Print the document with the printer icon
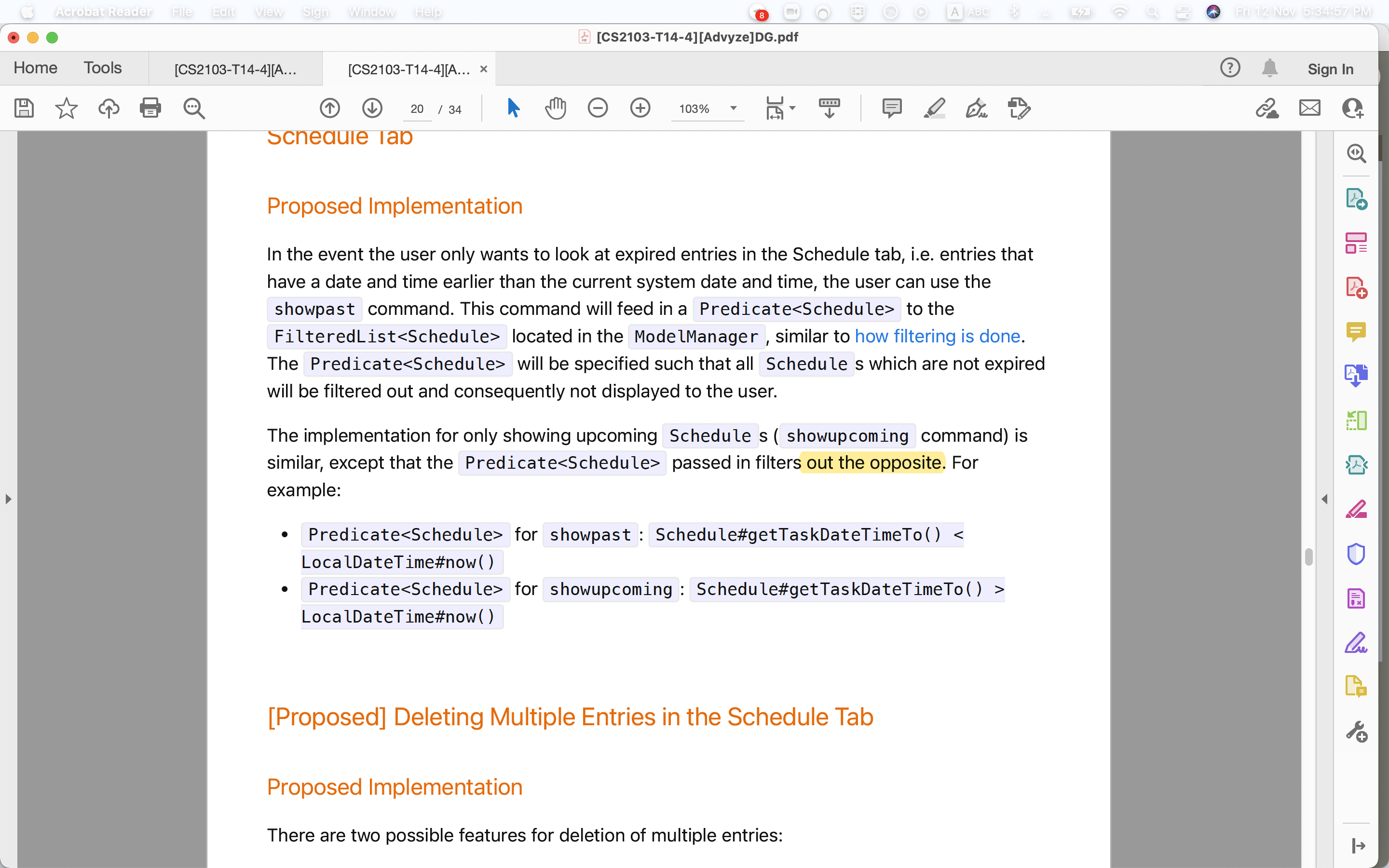Screen dimensions: 1389x868 click(x=150, y=108)
